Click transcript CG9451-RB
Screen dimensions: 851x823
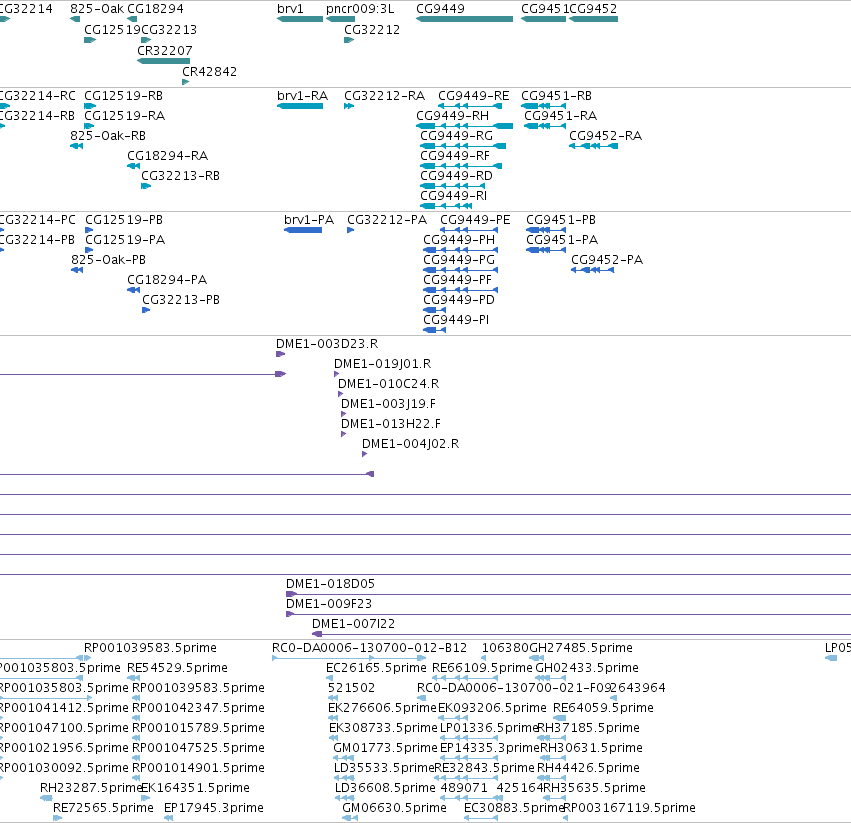point(543,106)
